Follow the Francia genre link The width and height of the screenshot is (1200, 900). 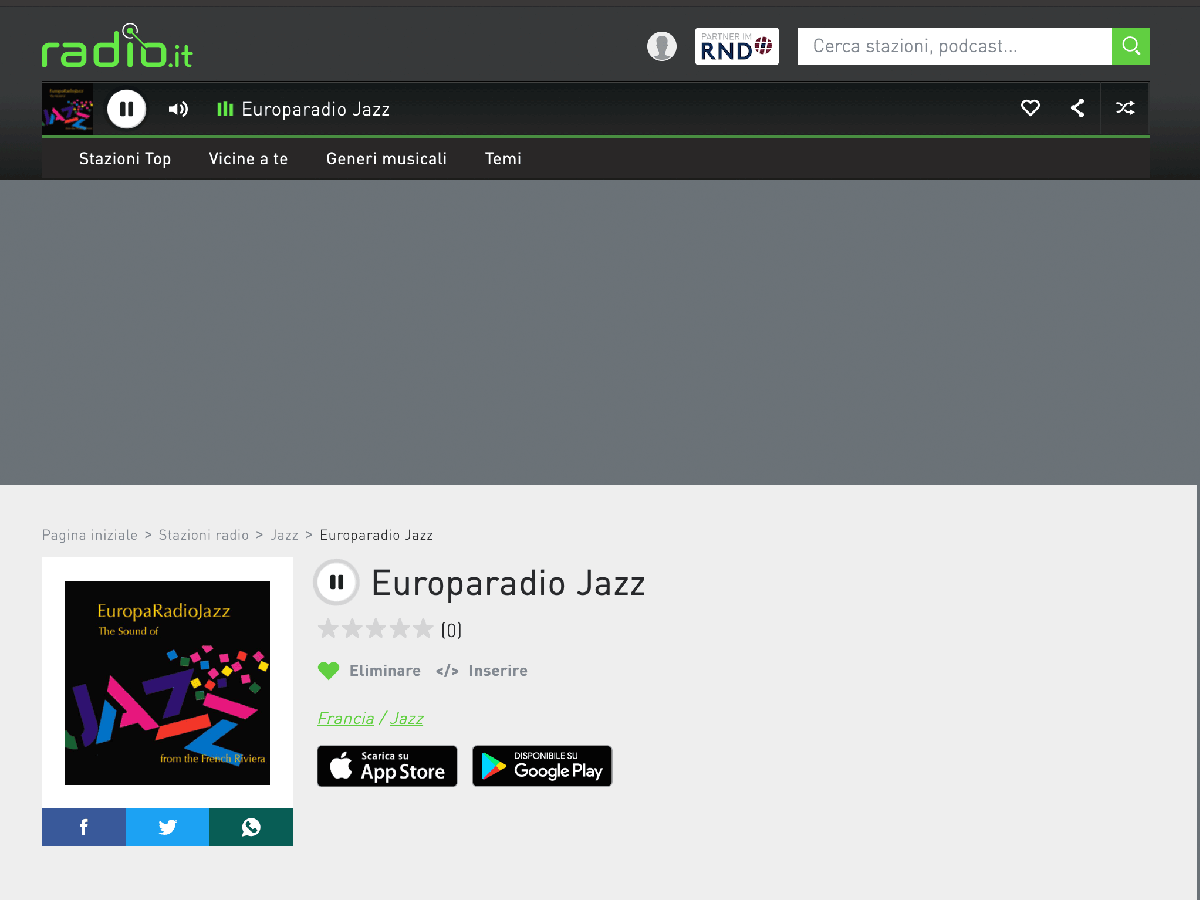(346, 718)
